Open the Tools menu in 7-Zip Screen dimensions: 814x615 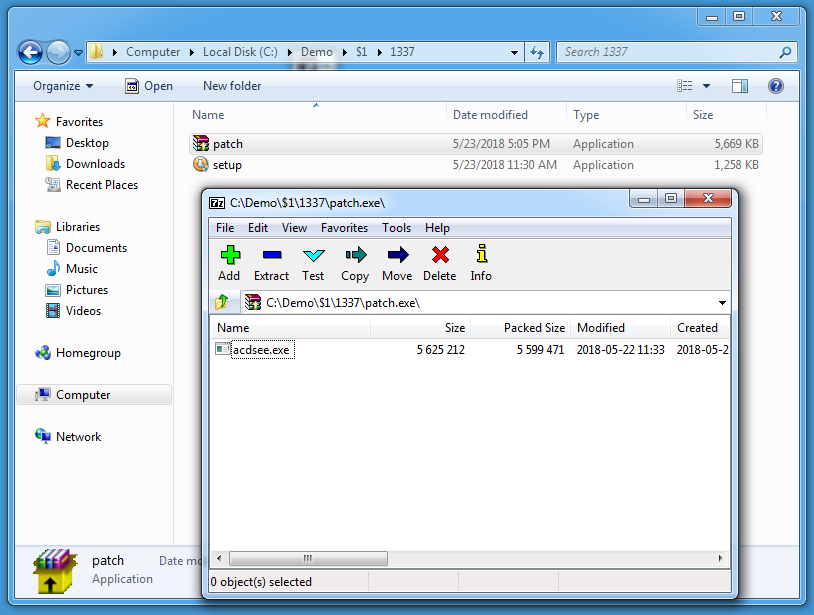397,228
